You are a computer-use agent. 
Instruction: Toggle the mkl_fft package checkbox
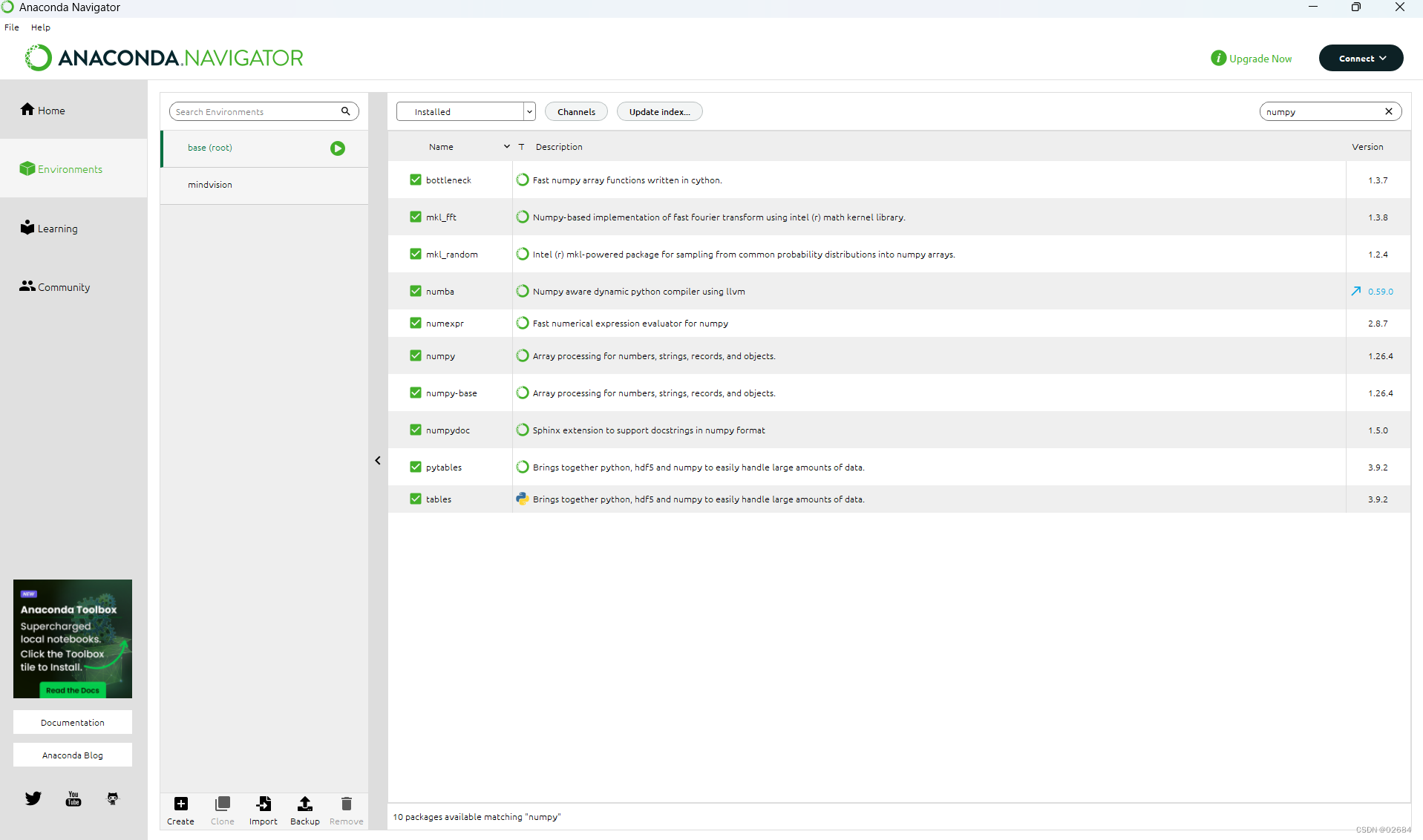(x=416, y=217)
